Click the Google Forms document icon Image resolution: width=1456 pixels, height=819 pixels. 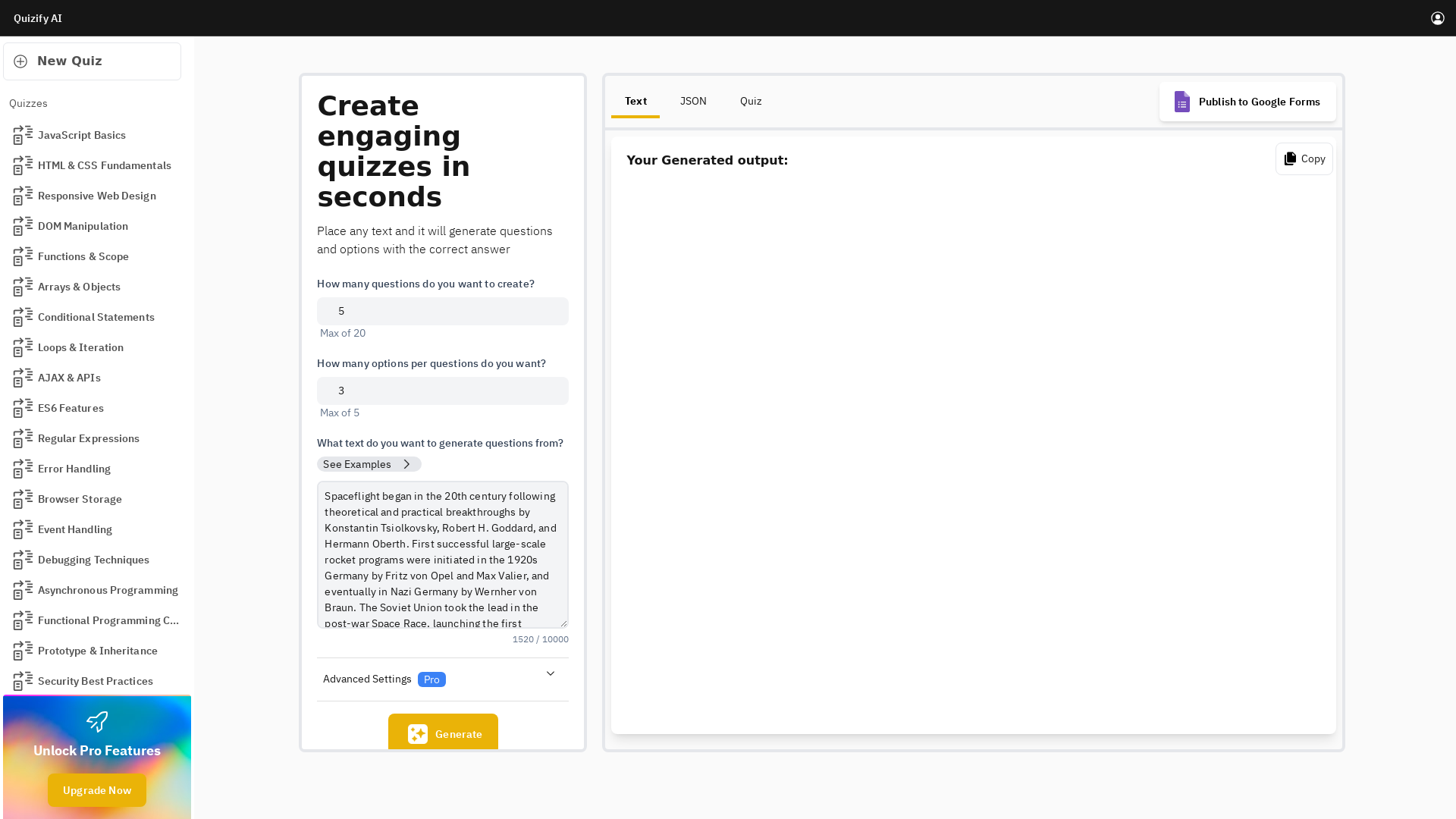[1181, 102]
